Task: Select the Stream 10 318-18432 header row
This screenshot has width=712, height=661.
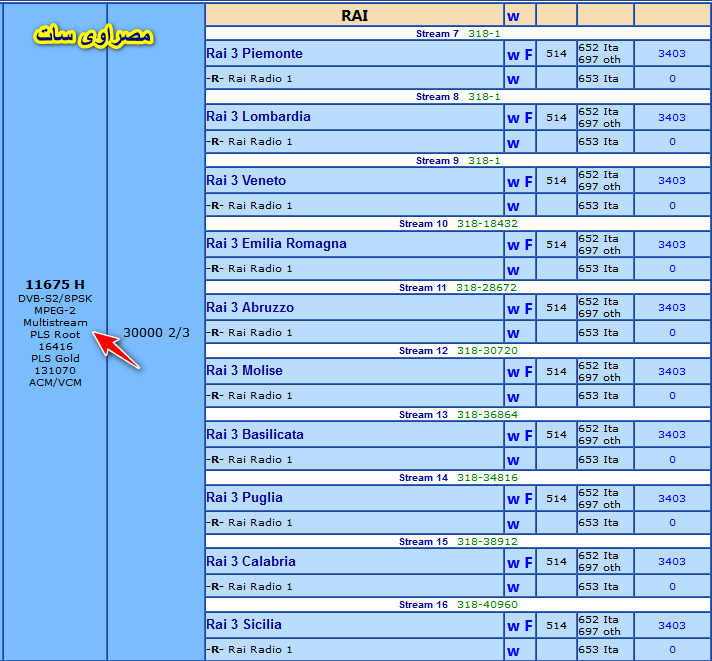Action: pos(458,224)
